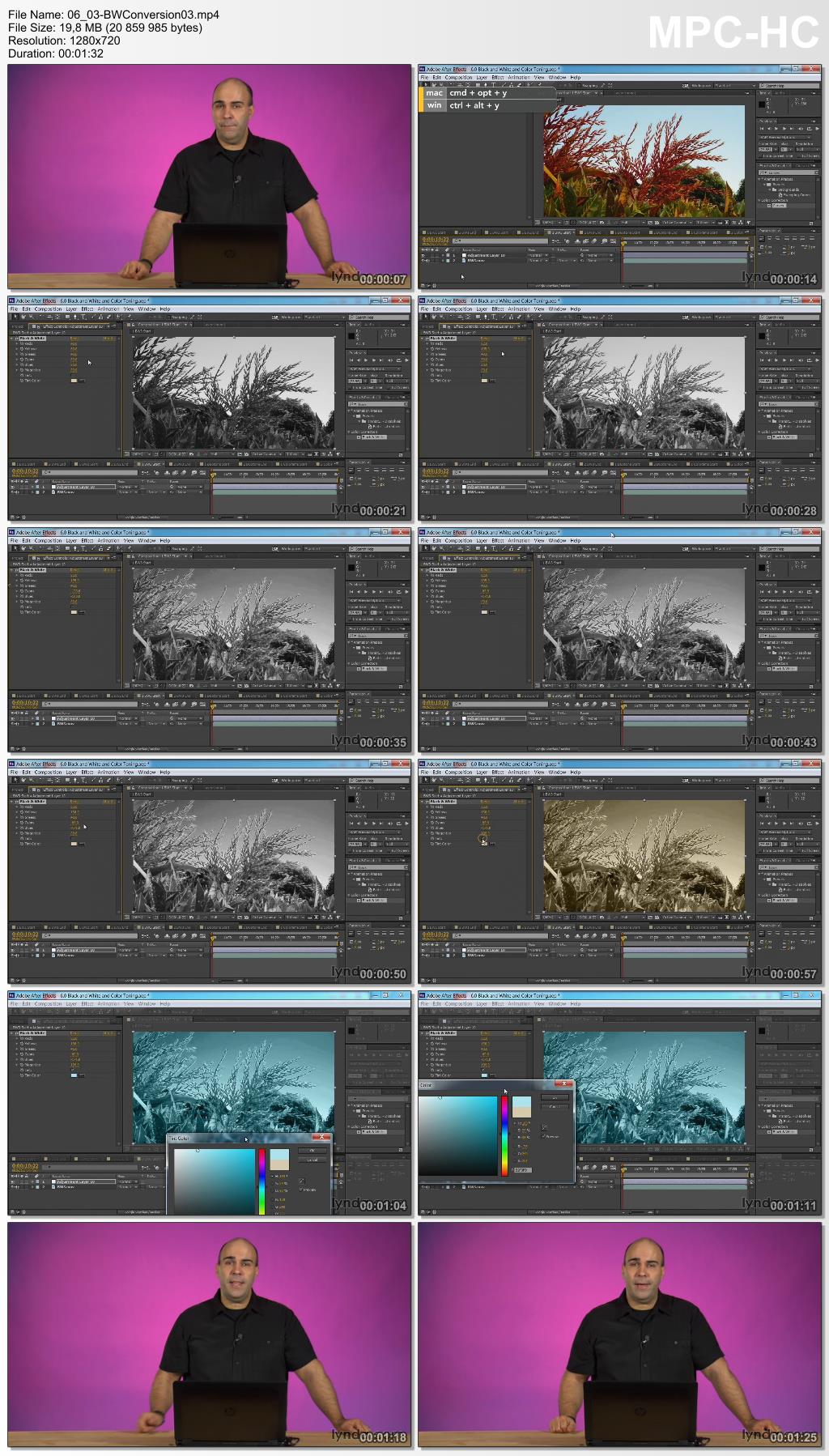Pick the thumbnail stamped 00:00:35

(x=209, y=639)
